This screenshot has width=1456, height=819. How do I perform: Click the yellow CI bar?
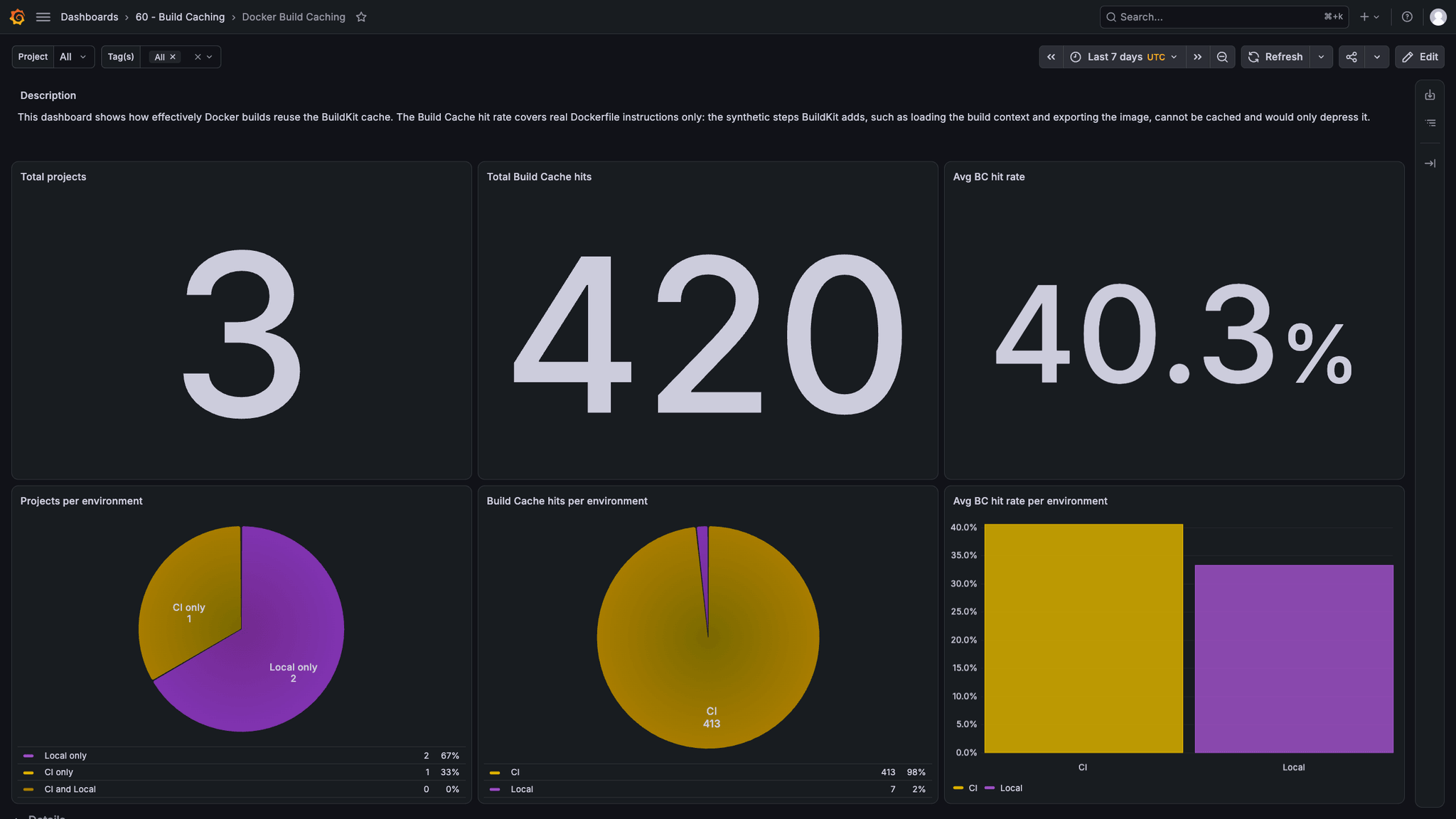[x=1083, y=638]
